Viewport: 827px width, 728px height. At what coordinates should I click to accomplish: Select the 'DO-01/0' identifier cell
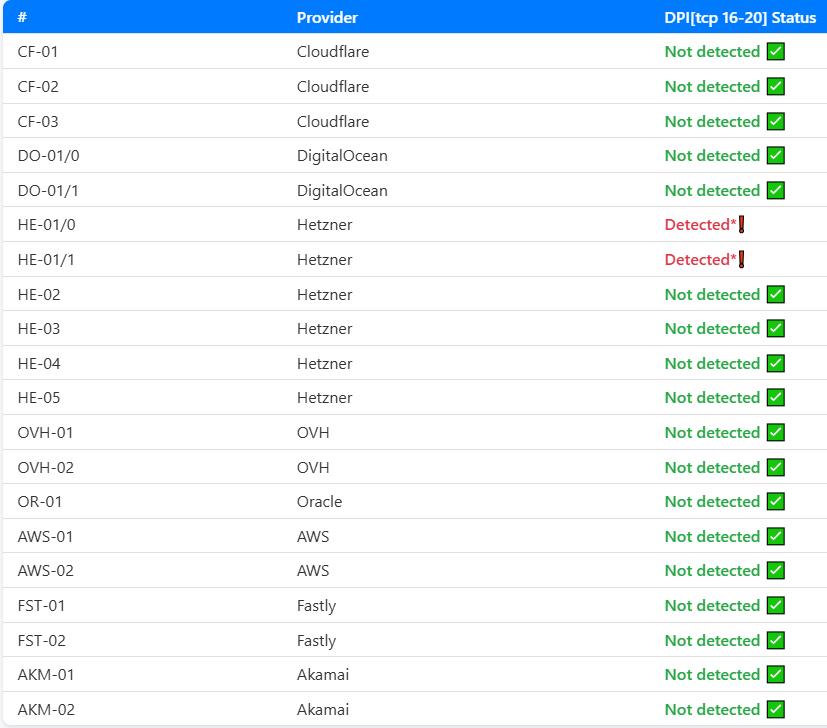[49, 156]
